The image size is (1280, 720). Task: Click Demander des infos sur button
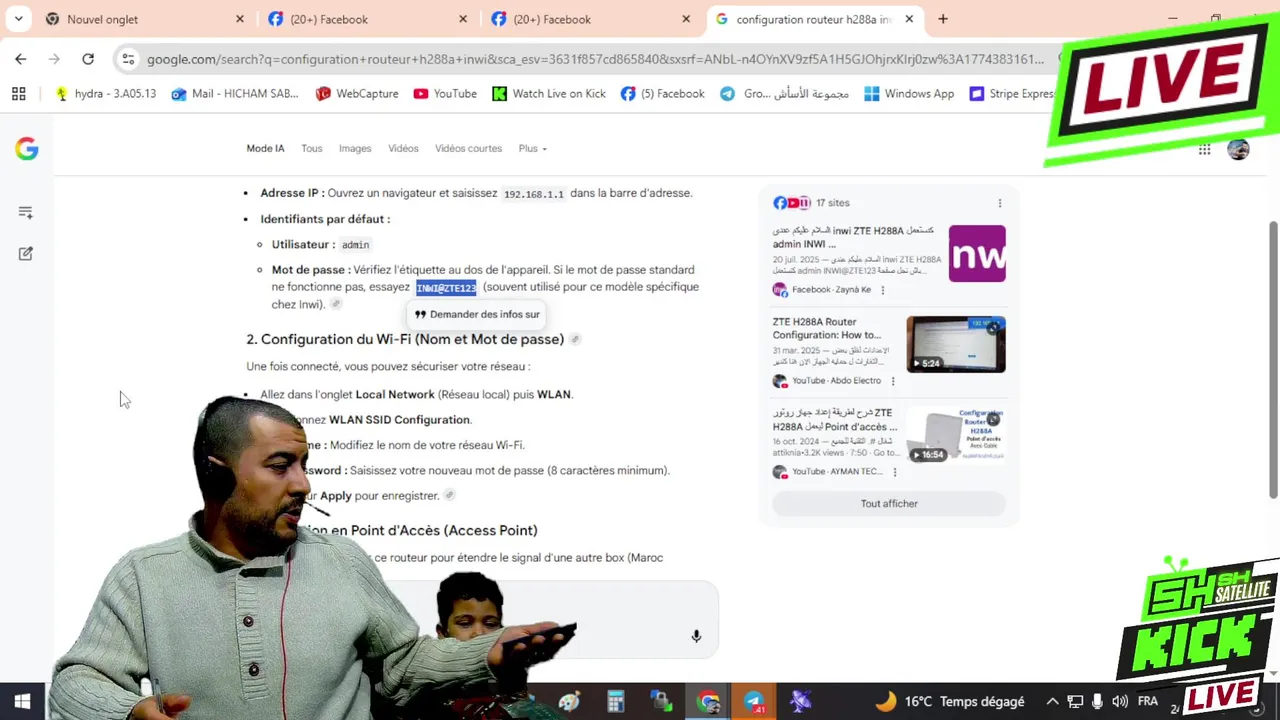click(477, 314)
